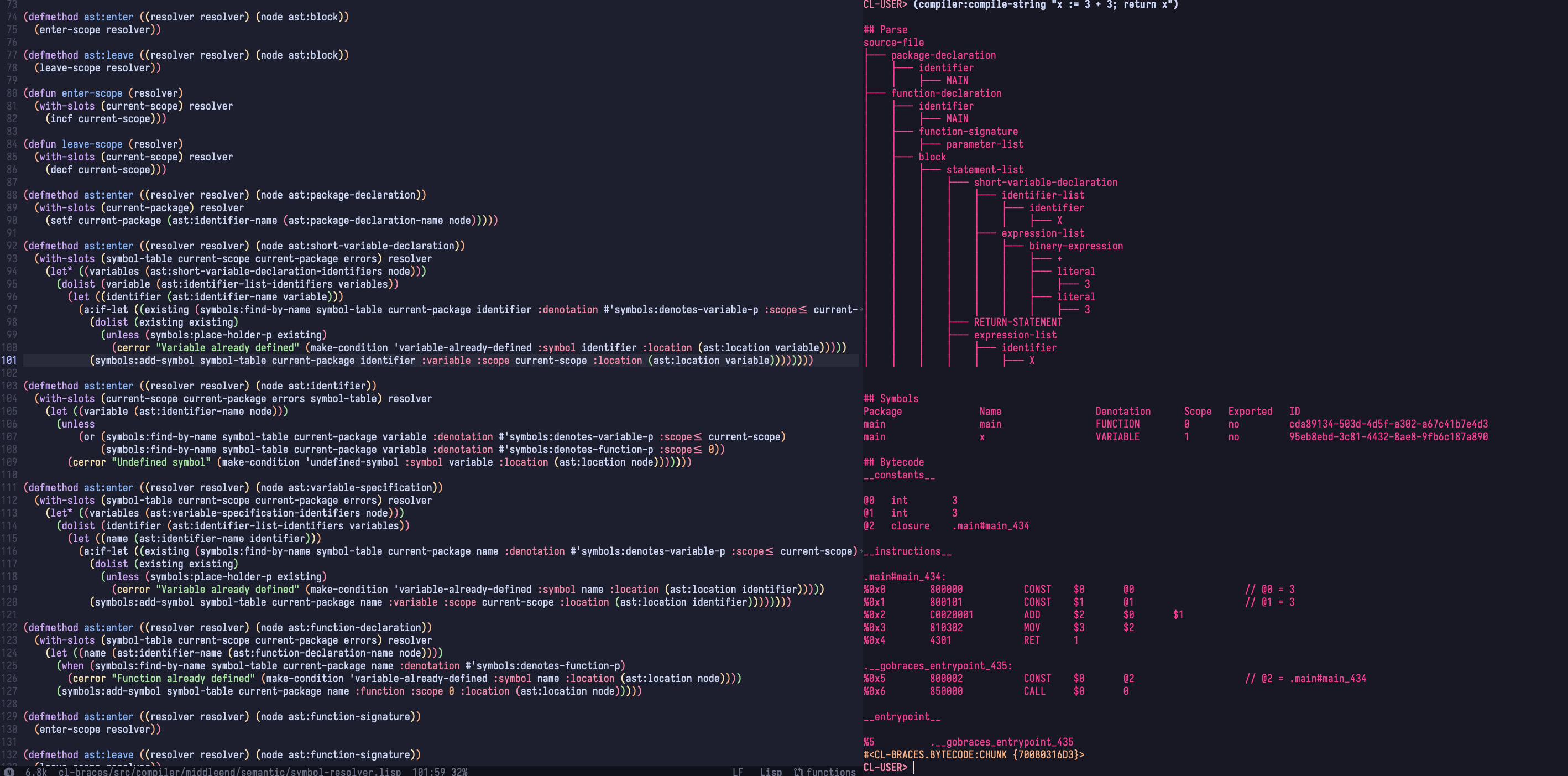The width and height of the screenshot is (1568, 776).
Task: Click the '__constants__' section label
Action: pos(899,475)
